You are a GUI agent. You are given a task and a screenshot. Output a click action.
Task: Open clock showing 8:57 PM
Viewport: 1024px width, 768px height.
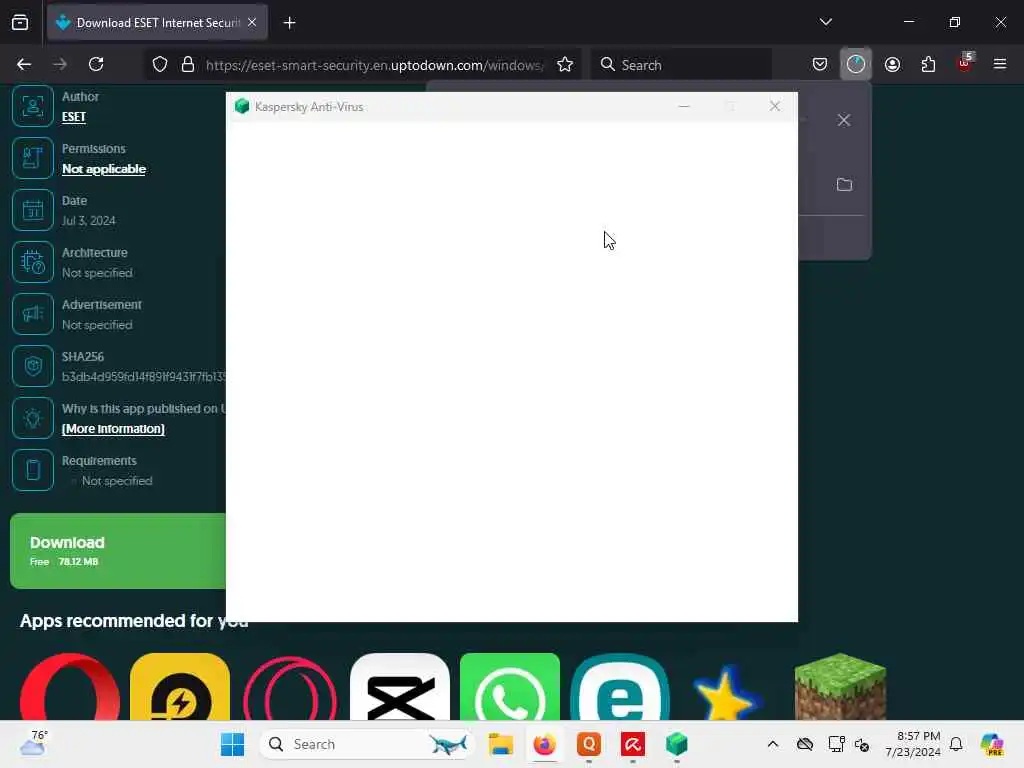pyautogui.click(x=913, y=744)
